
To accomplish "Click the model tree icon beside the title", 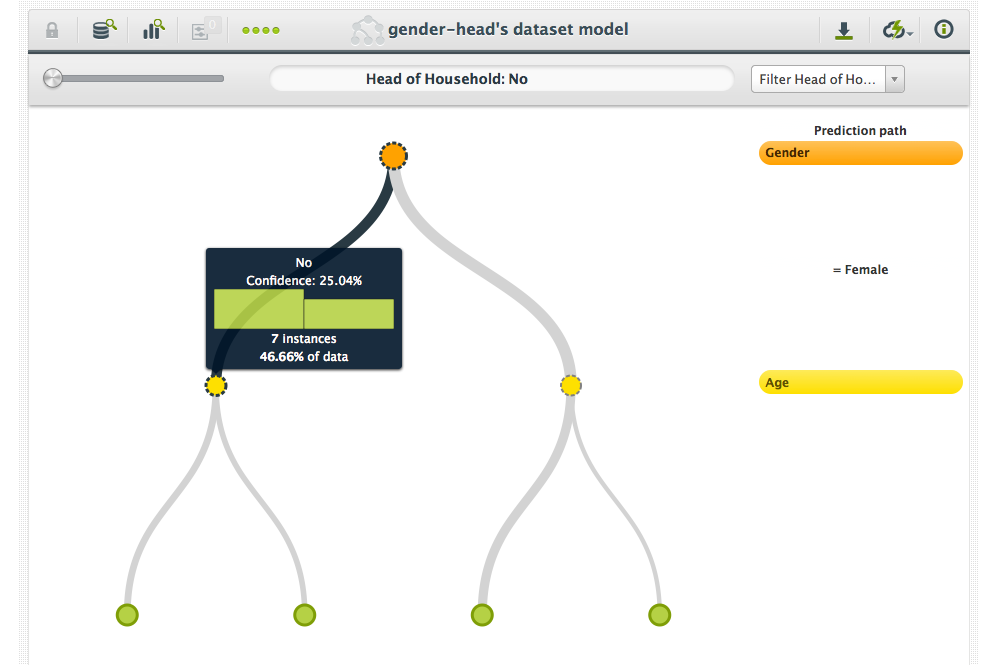I will (367, 31).
